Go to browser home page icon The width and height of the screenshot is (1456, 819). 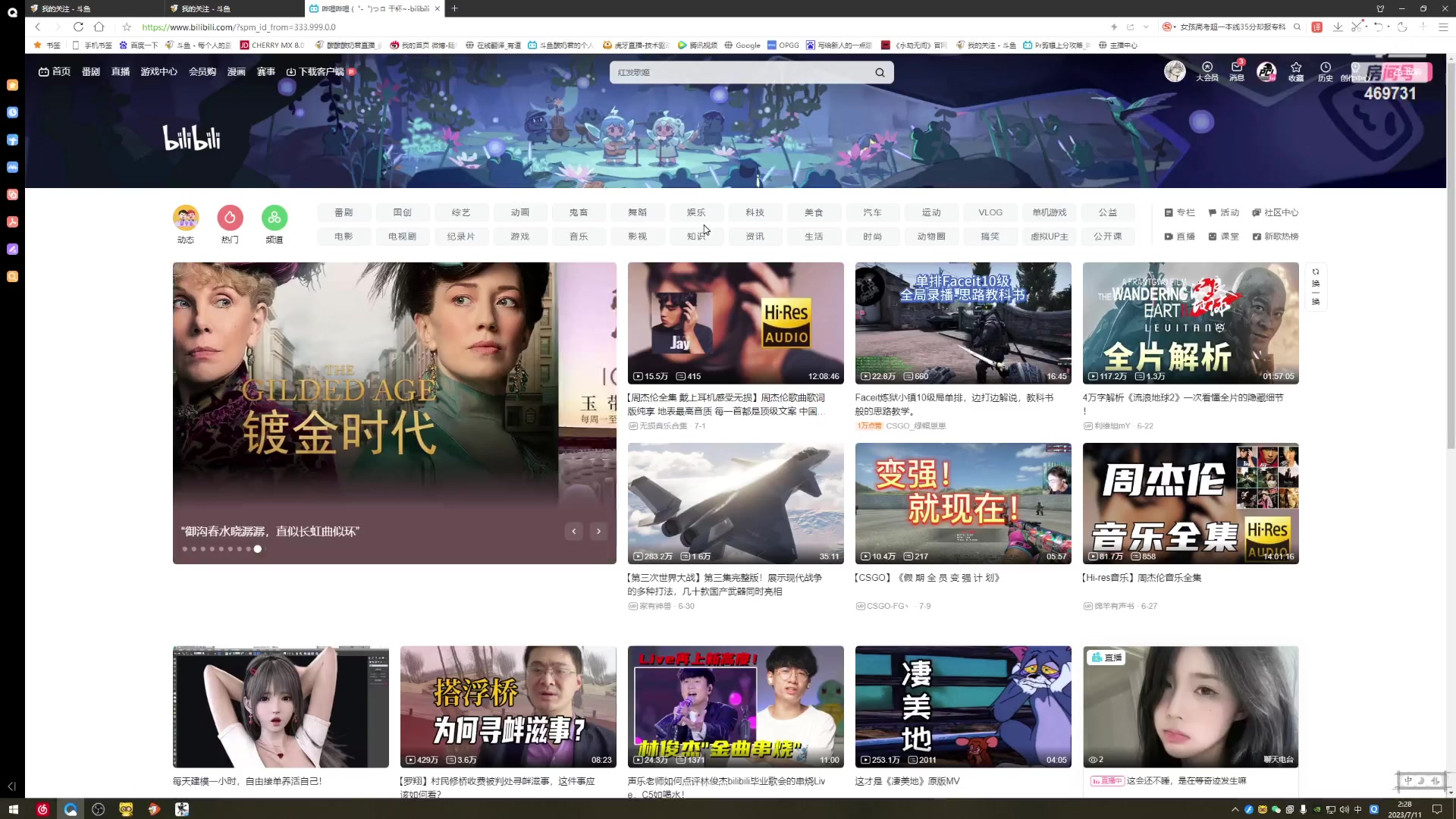(99, 27)
